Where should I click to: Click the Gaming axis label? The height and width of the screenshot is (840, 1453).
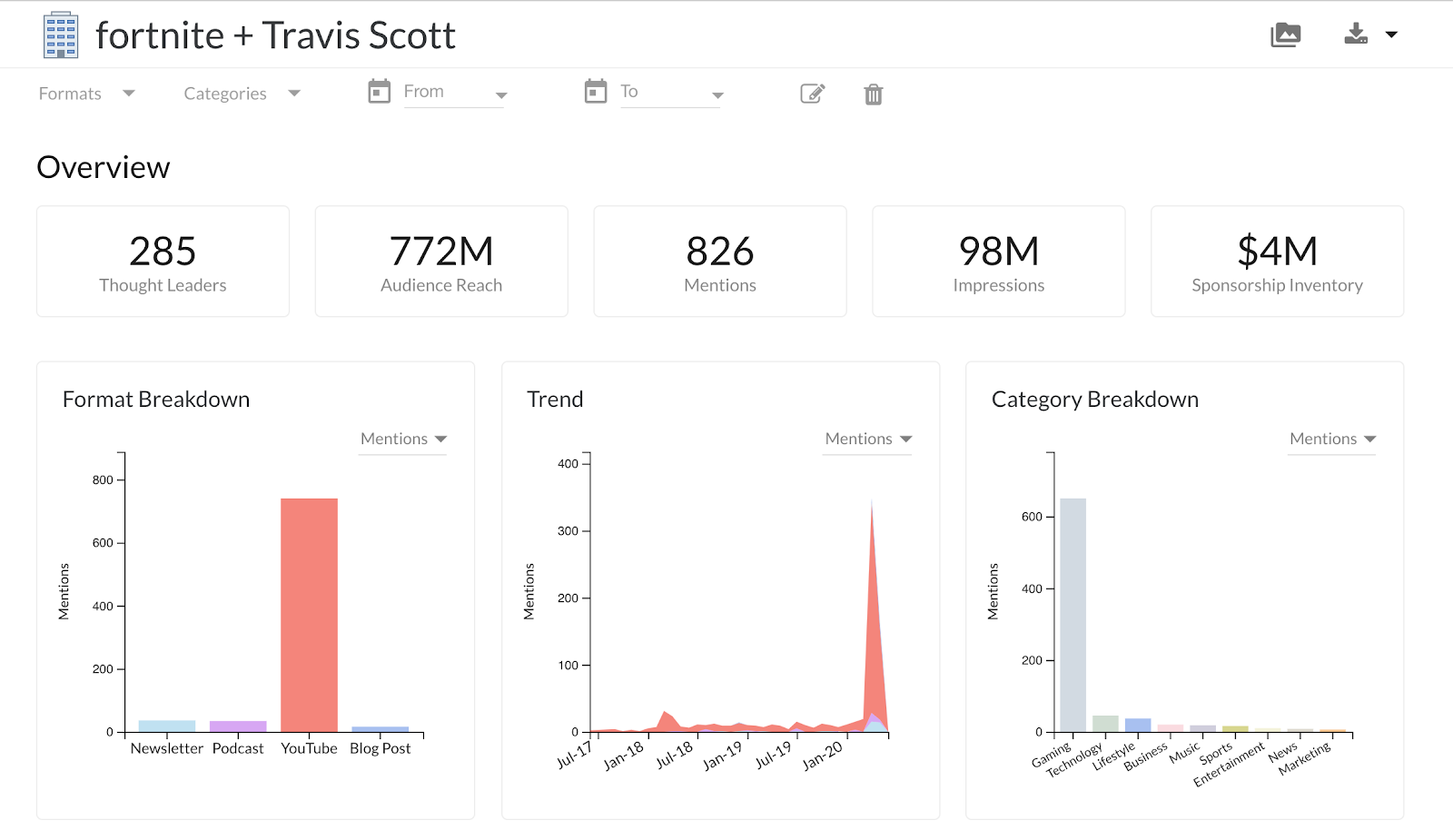point(1052,756)
